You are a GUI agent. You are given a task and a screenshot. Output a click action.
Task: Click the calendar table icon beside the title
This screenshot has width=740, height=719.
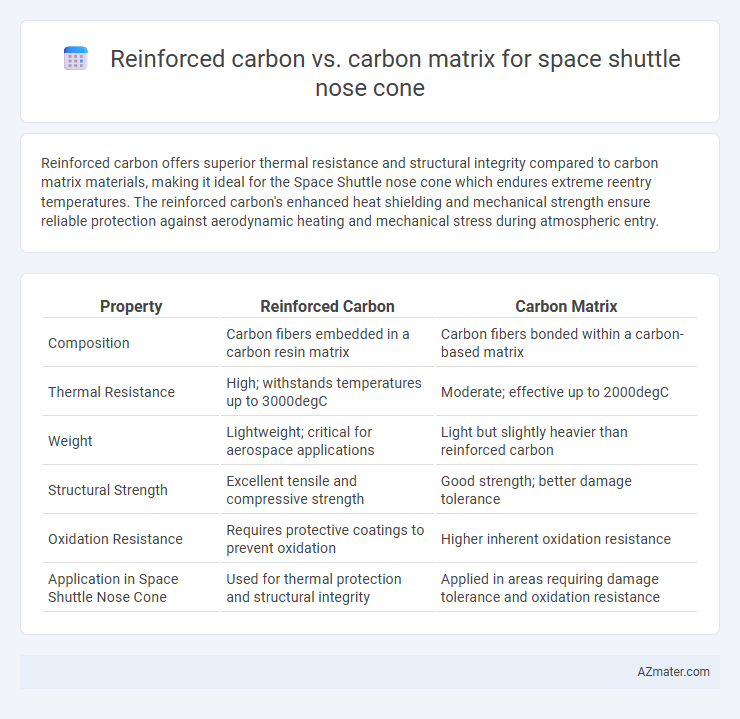(x=76, y=59)
